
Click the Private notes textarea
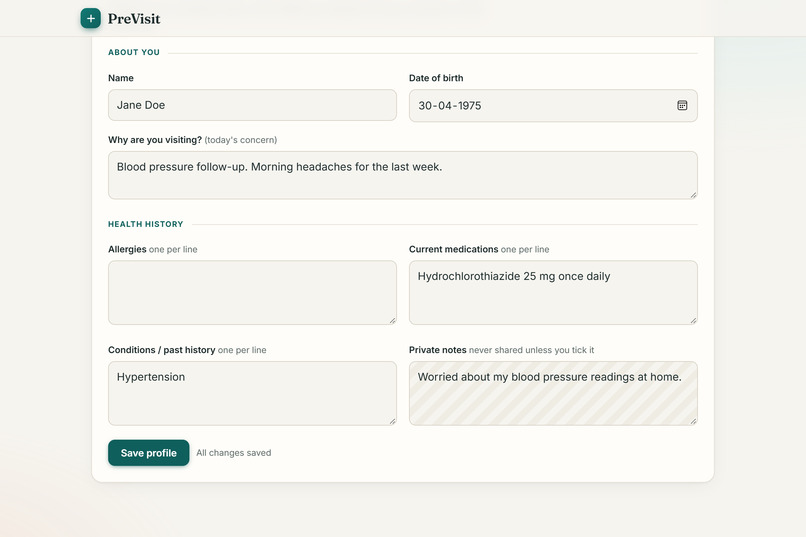(x=553, y=393)
